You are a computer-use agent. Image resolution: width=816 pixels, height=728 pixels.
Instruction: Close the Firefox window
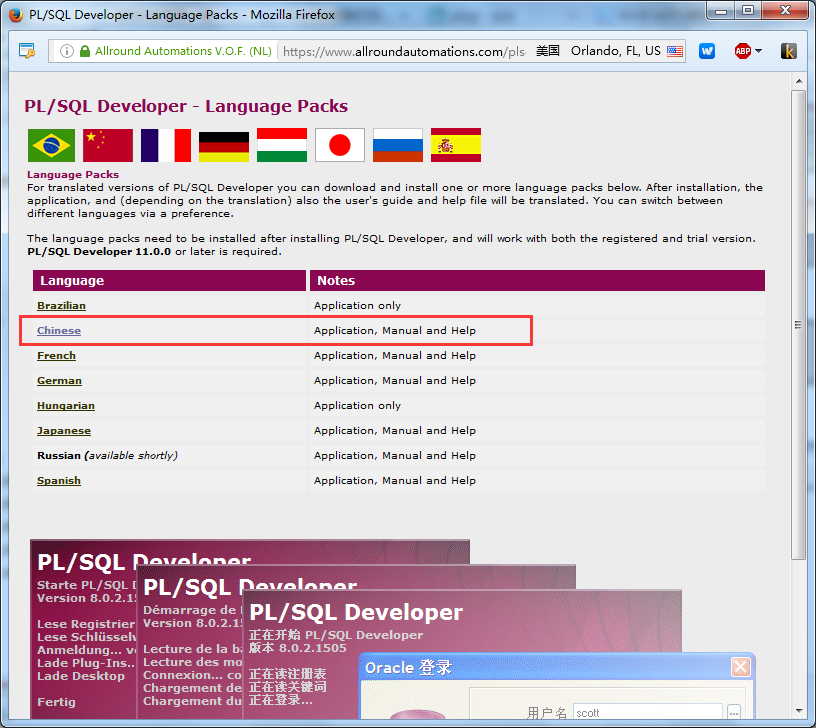(785, 11)
